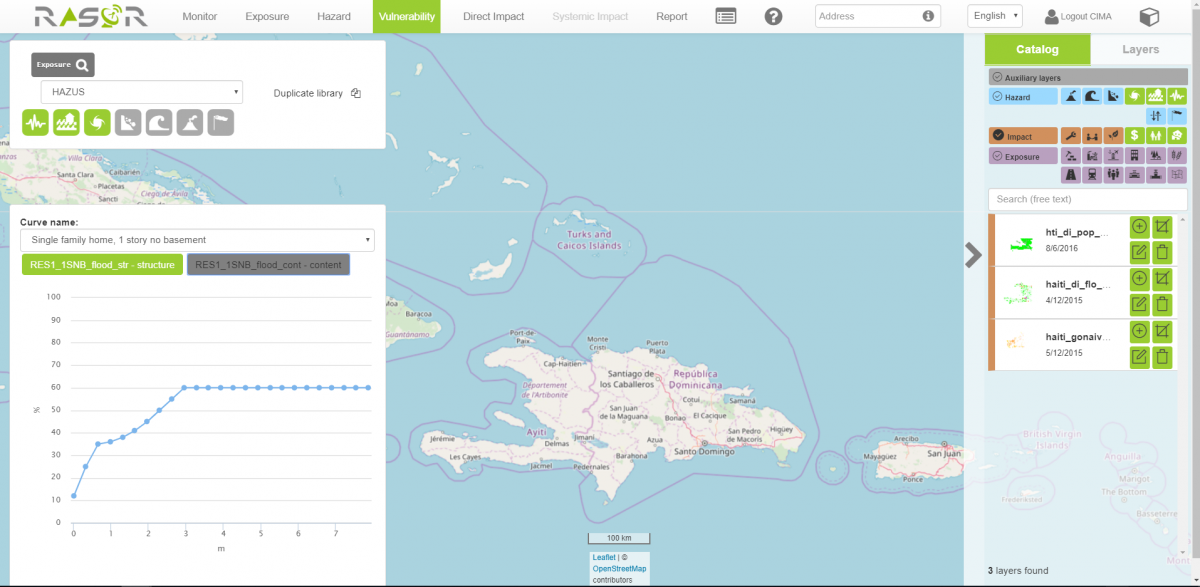Click date 5/12/2015 in catalog
The height and width of the screenshot is (587, 1200).
point(1065,352)
